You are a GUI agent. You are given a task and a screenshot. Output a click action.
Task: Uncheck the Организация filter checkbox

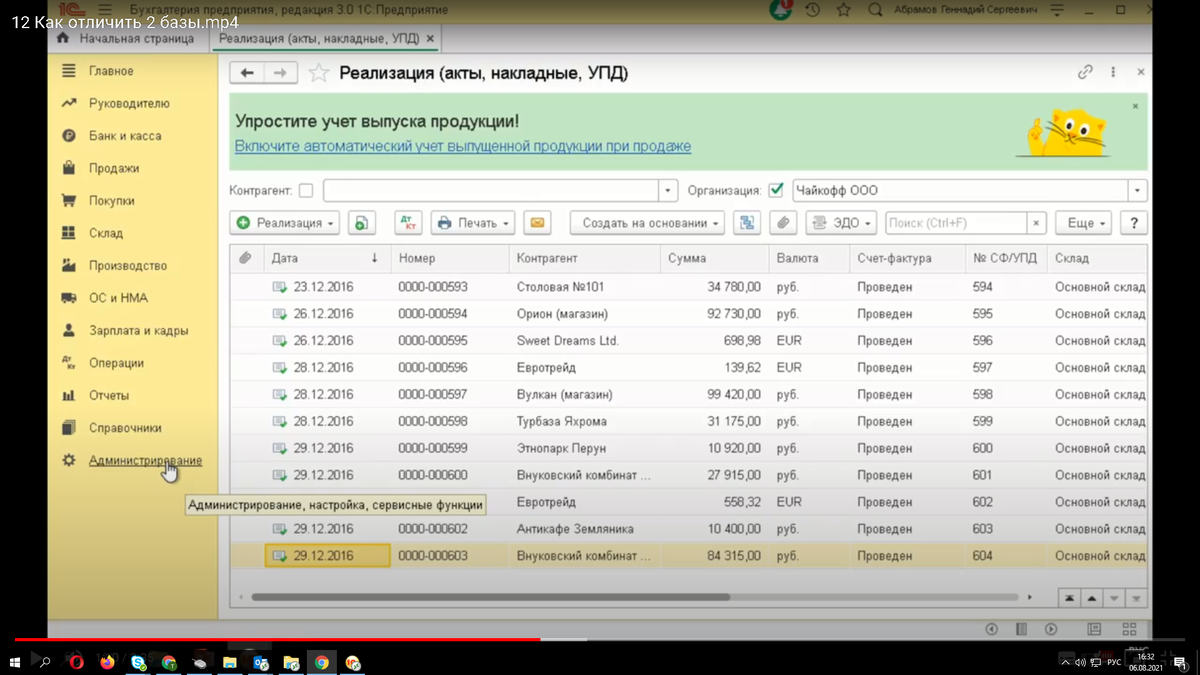[x=776, y=190]
